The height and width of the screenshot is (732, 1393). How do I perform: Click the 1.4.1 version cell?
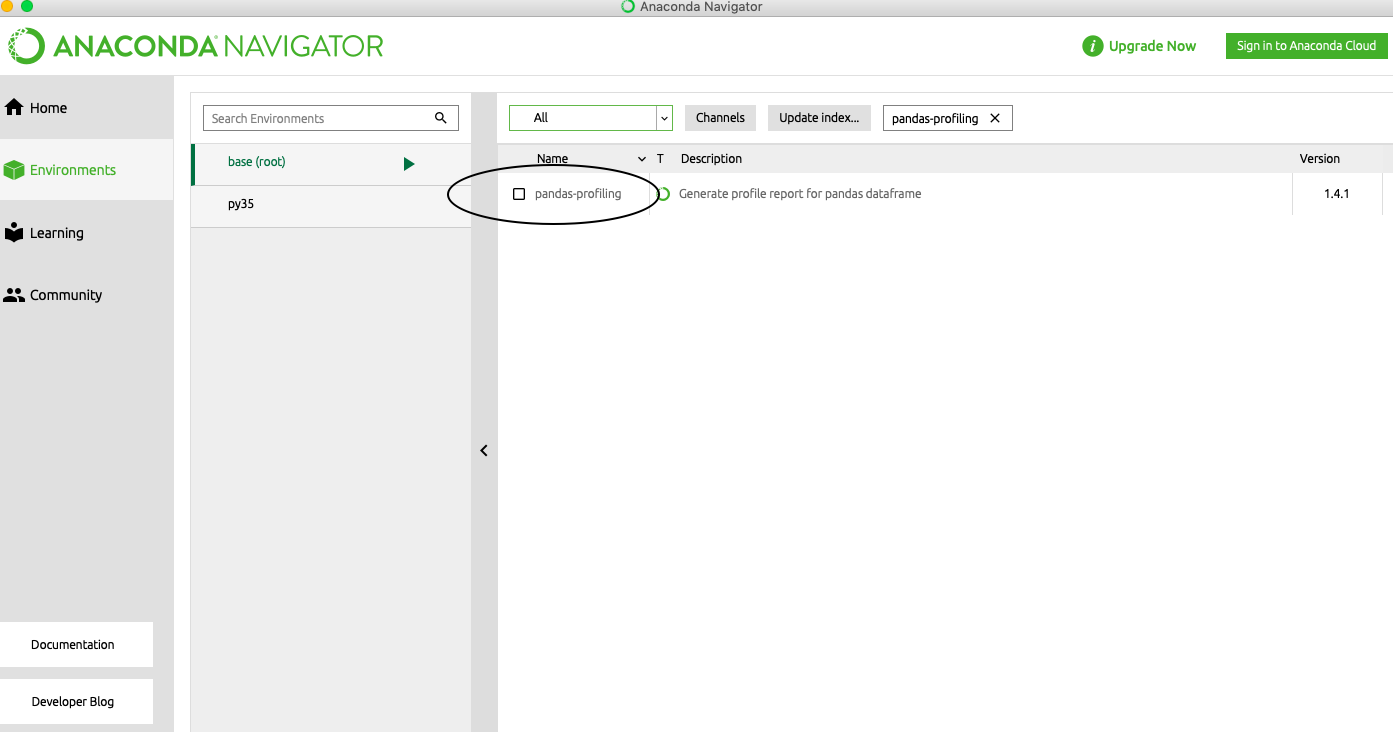(1337, 194)
